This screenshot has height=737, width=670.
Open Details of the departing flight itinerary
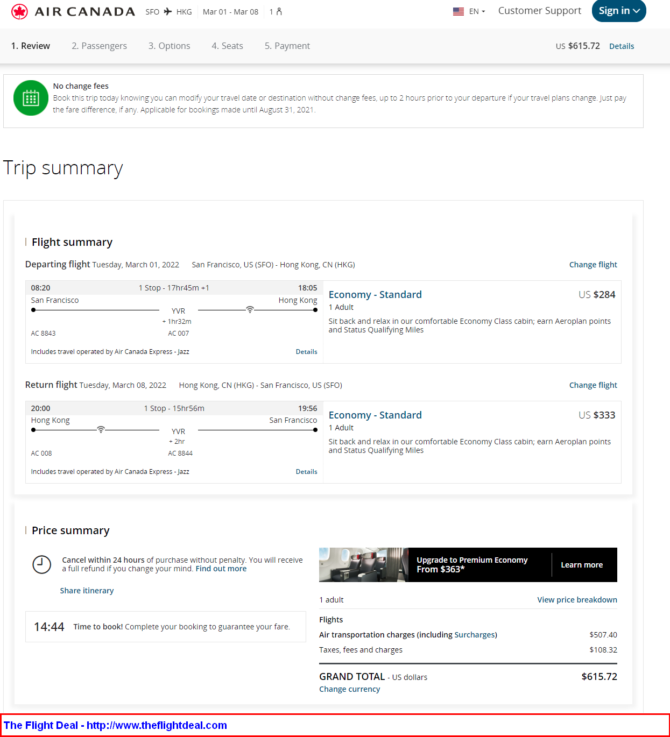click(x=306, y=352)
